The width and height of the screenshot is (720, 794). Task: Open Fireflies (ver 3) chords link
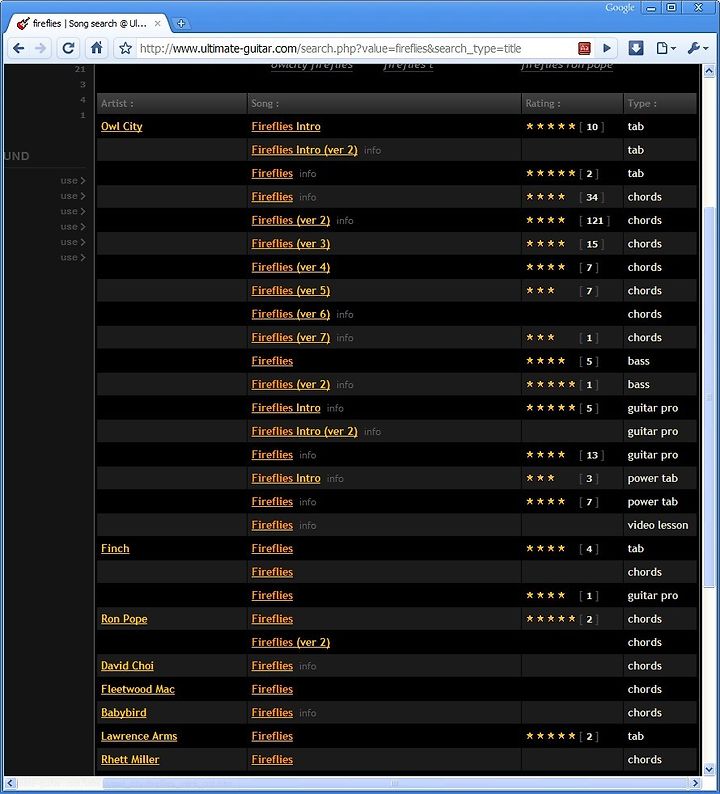click(x=290, y=244)
